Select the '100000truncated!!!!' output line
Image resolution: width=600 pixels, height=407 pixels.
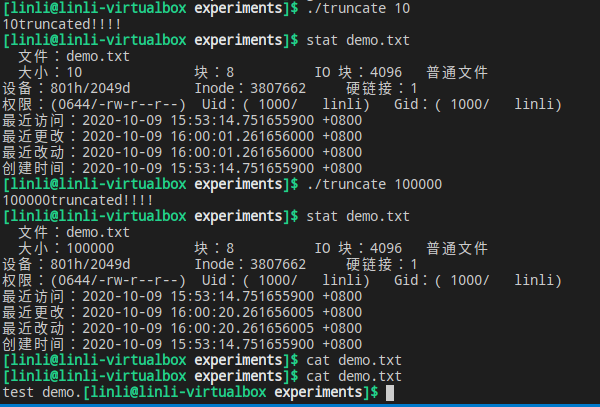tap(78, 200)
